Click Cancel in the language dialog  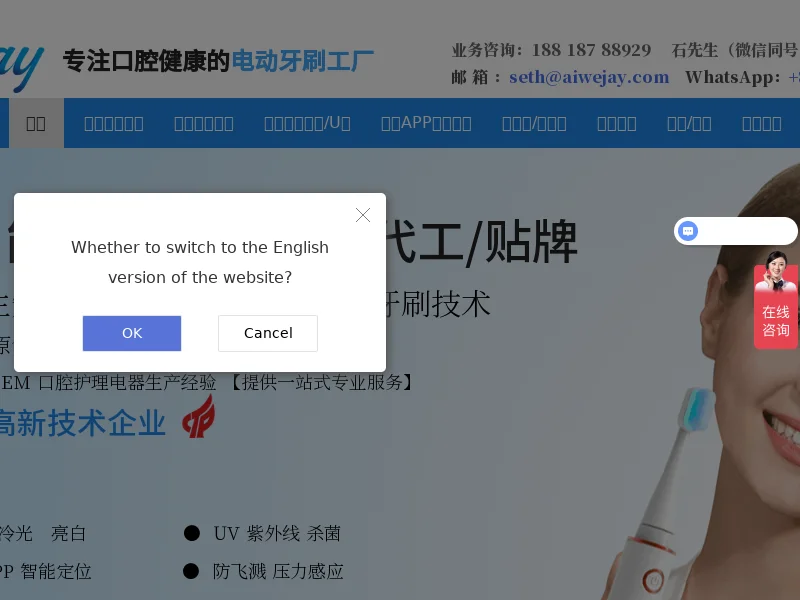[x=268, y=333]
